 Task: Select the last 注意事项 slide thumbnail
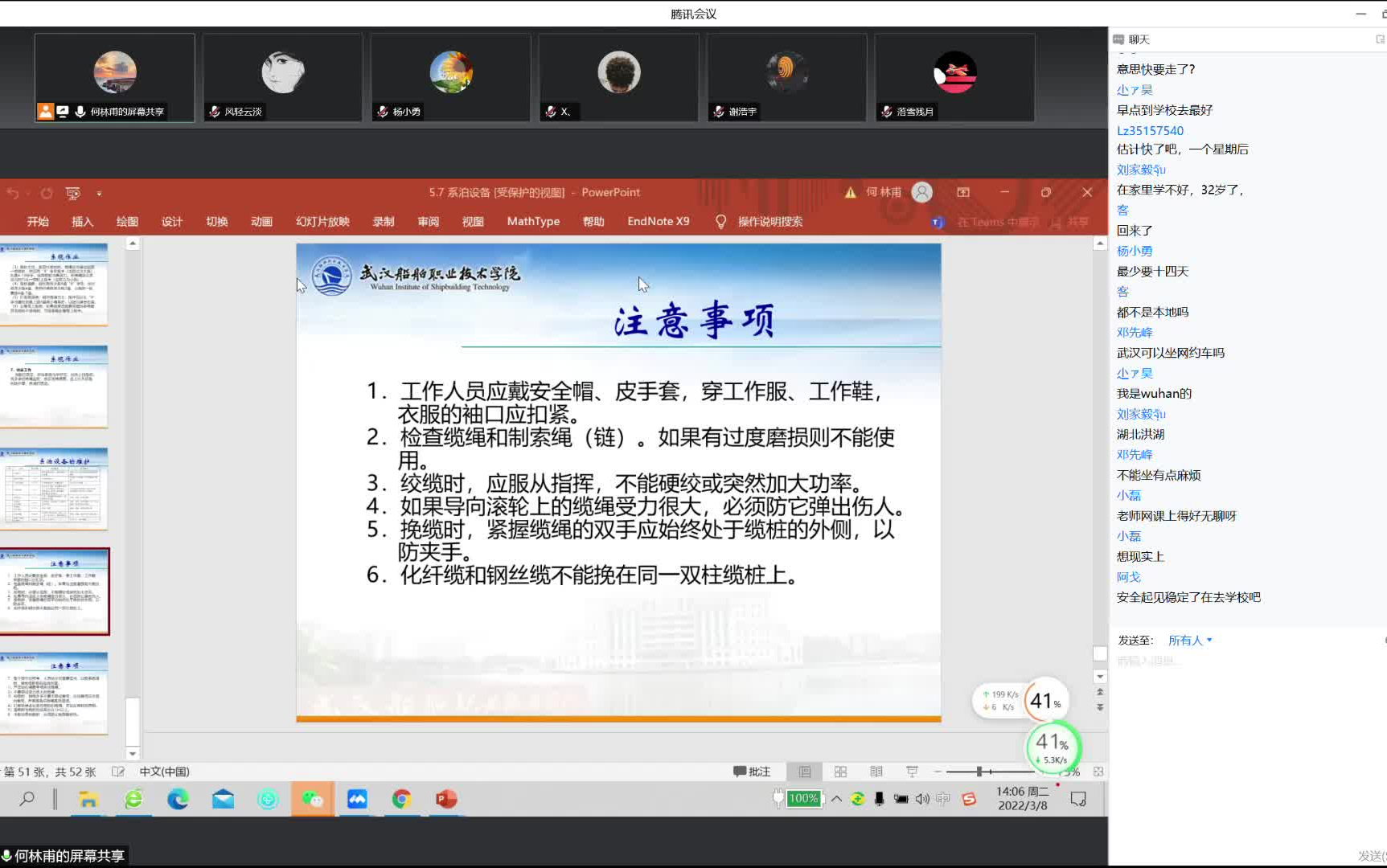(x=55, y=693)
